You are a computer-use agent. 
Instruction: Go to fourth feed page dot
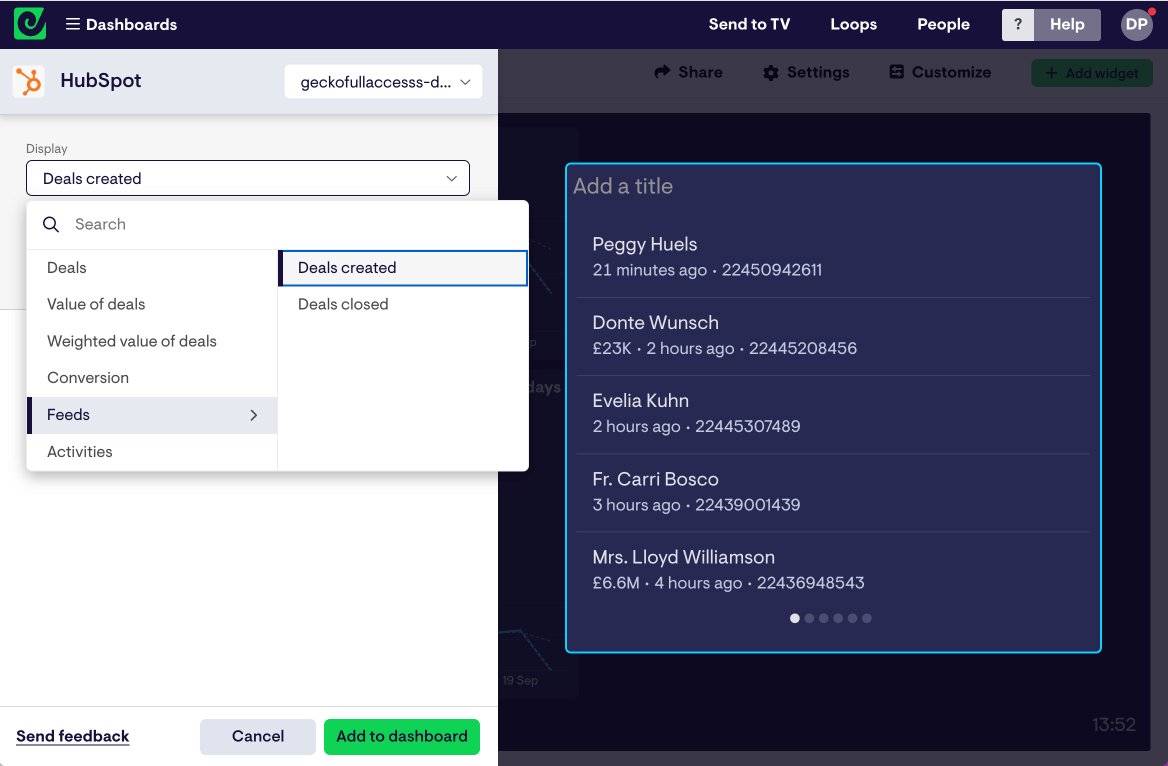pos(838,618)
